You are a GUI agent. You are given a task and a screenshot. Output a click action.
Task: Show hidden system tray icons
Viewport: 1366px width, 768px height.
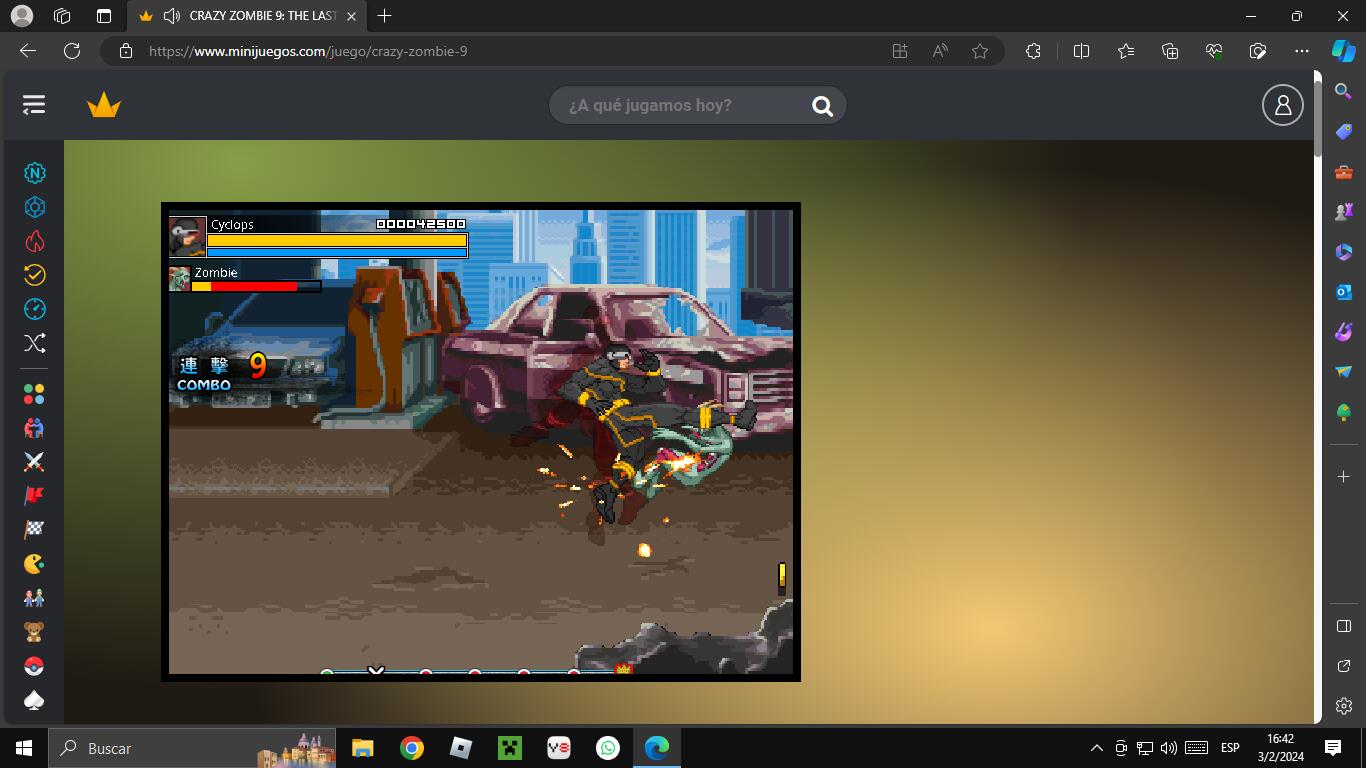1096,748
